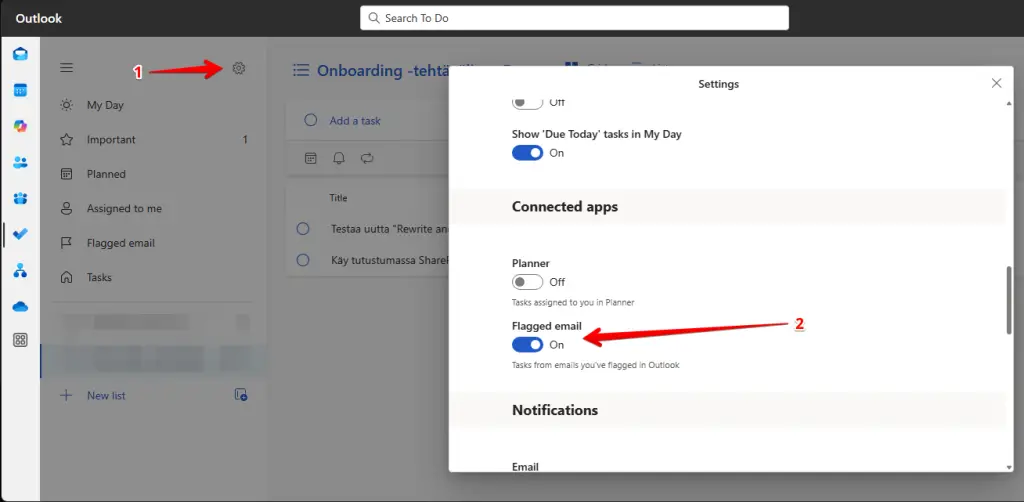Open Calendar in the left rail
This screenshot has height=502, width=1024.
tap(20, 90)
